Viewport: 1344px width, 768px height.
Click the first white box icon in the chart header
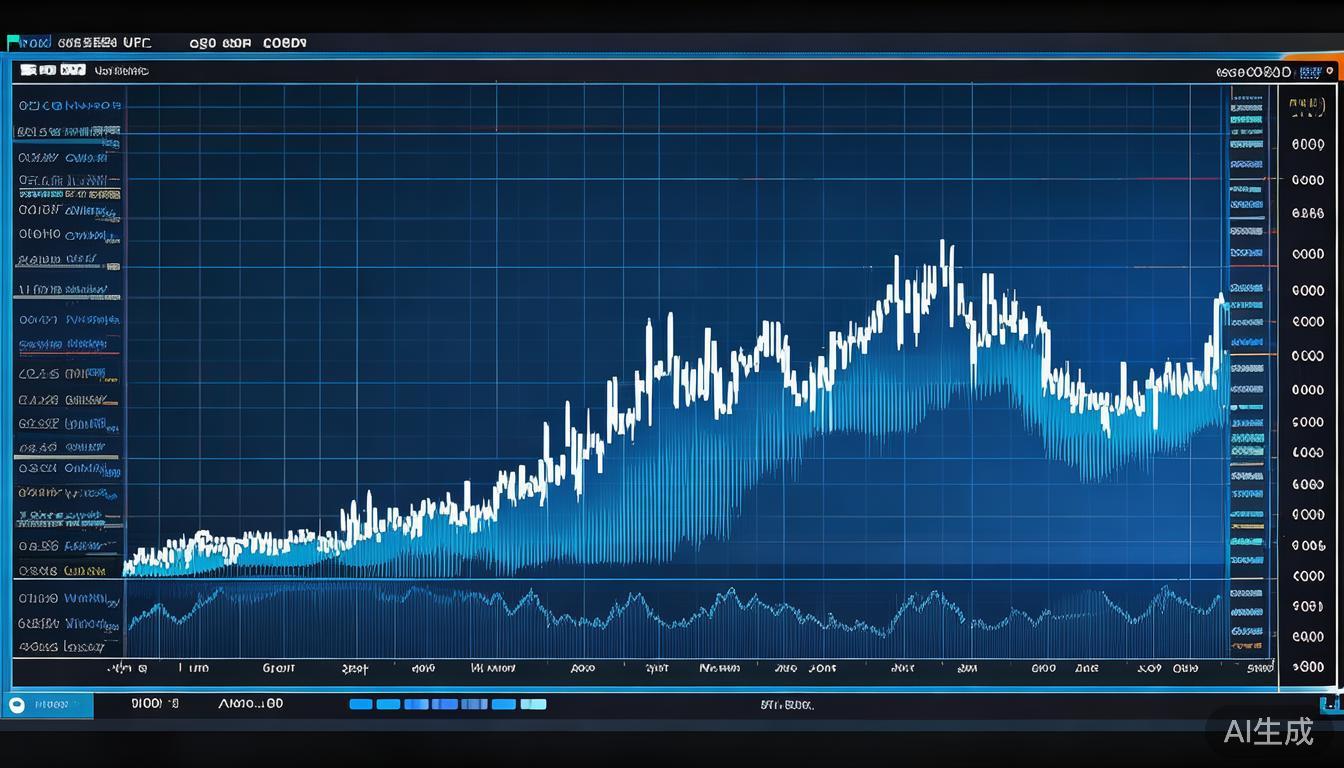pos(28,71)
